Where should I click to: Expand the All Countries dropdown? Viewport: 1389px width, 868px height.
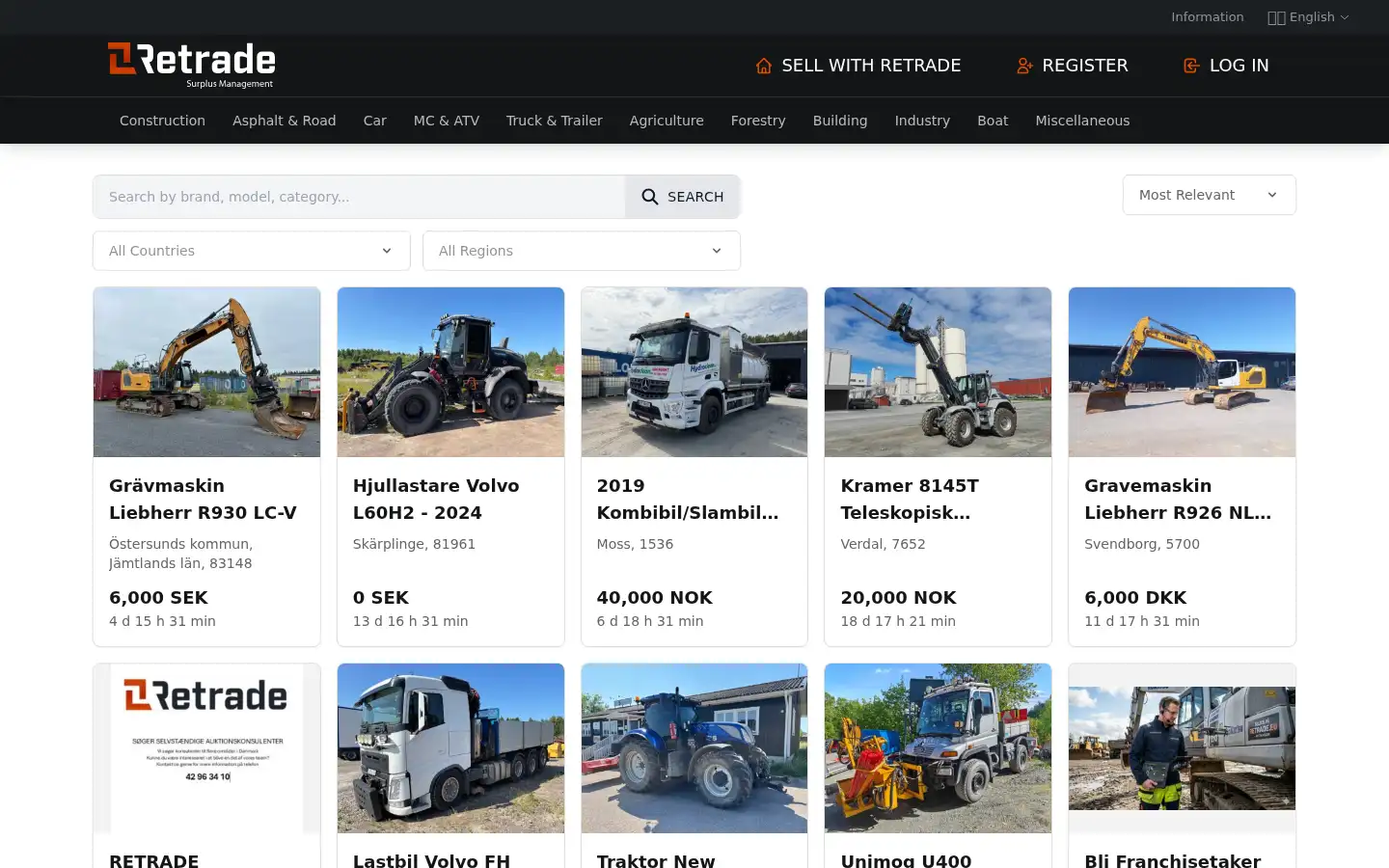click(x=252, y=251)
